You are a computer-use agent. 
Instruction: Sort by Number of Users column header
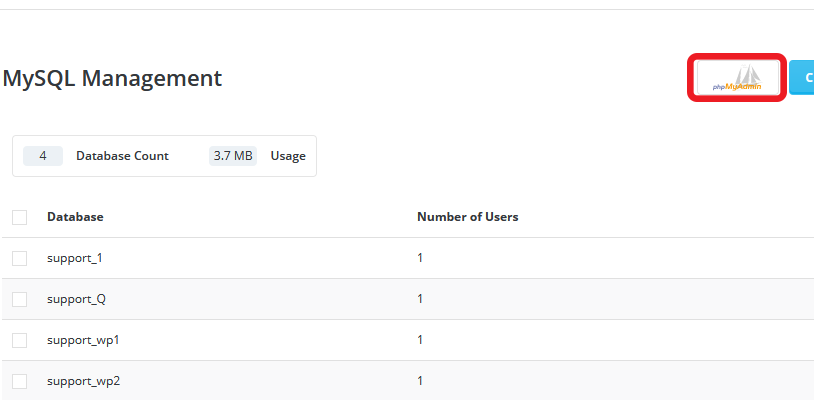click(x=467, y=217)
